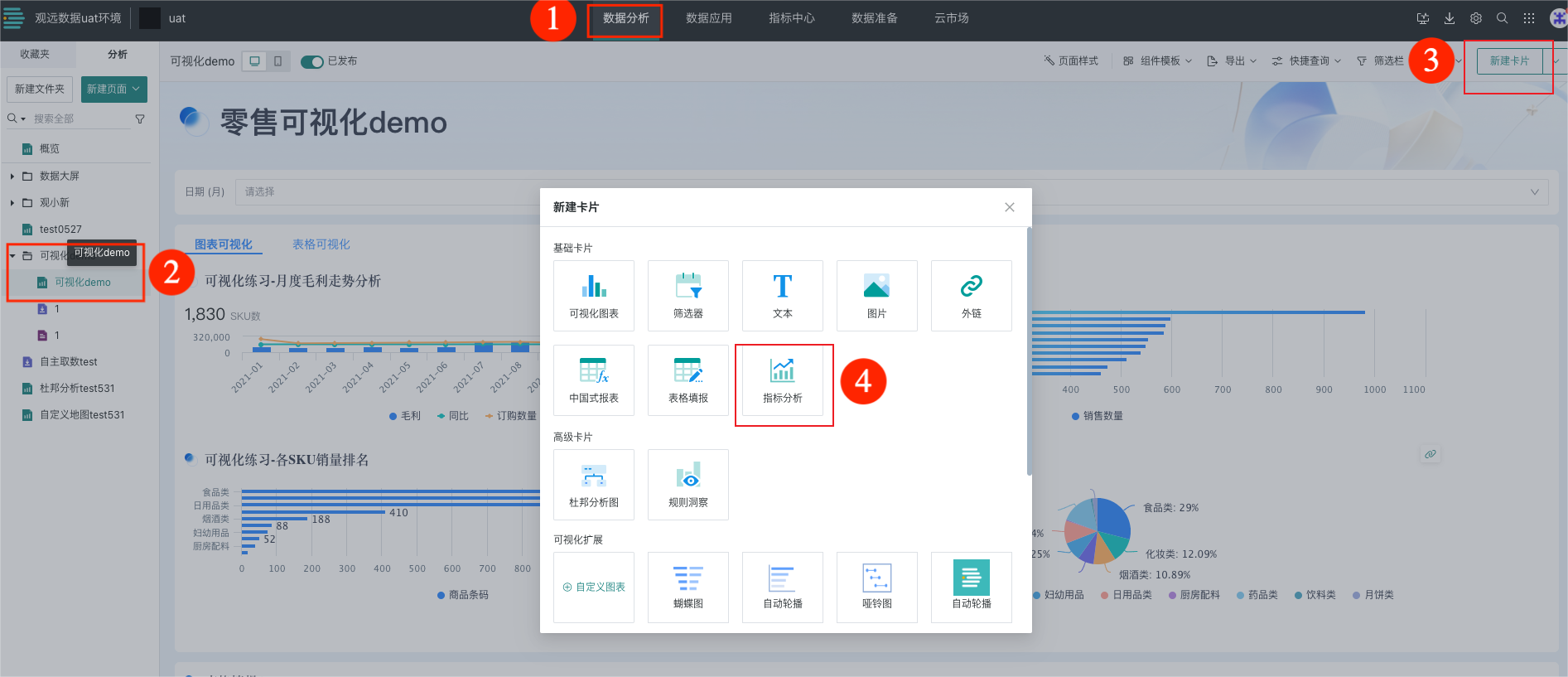The height and width of the screenshot is (677, 1568).
Task: Open the user avatar menu
Action: [1558, 18]
